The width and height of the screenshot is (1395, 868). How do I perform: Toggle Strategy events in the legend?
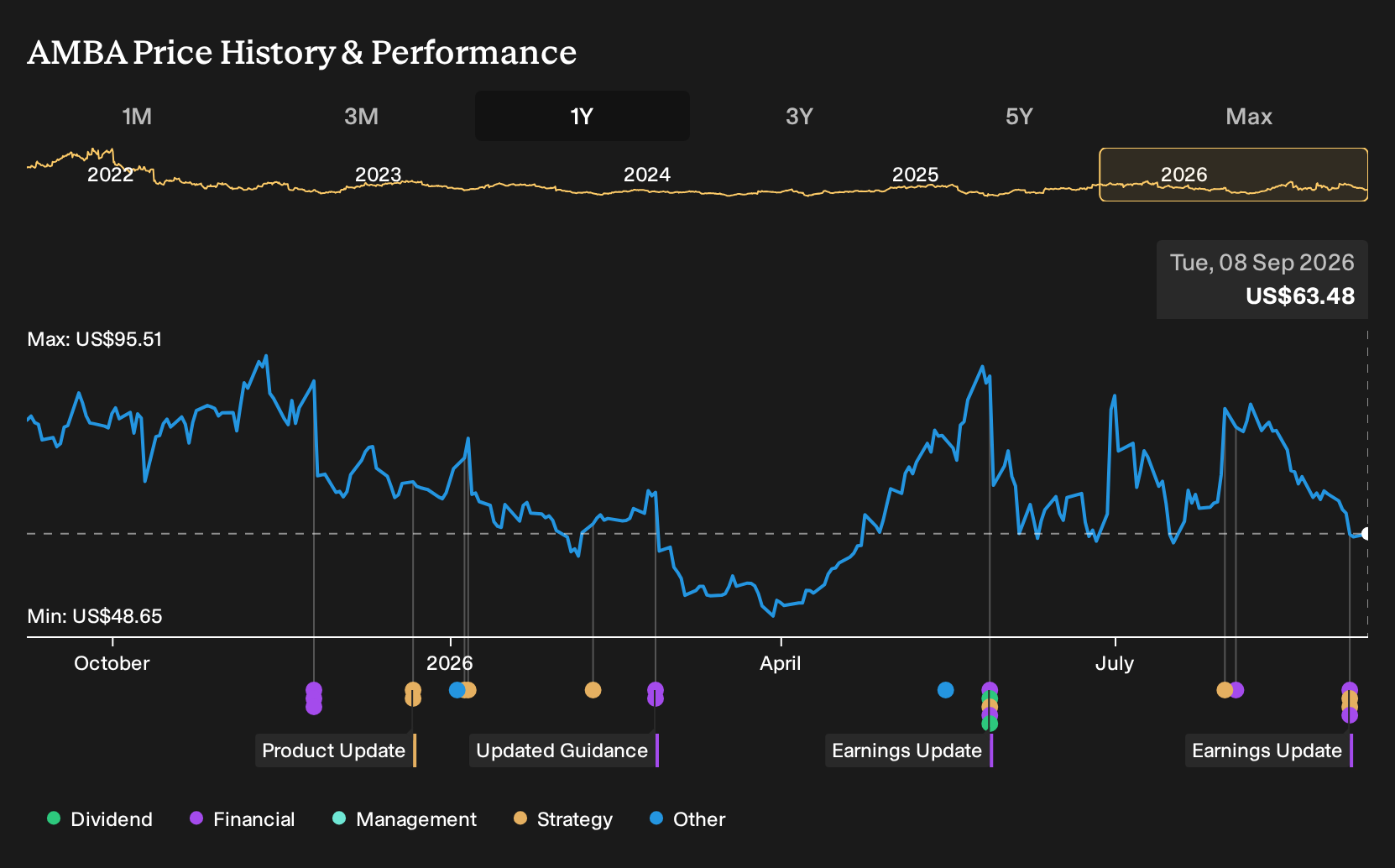click(563, 819)
